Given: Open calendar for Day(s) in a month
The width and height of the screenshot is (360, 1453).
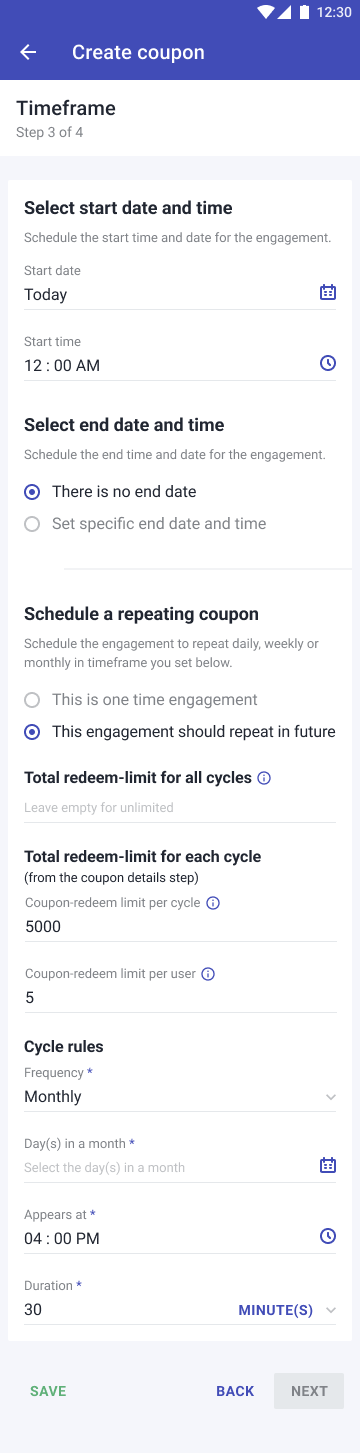Looking at the screenshot, I should point(327,1165).
